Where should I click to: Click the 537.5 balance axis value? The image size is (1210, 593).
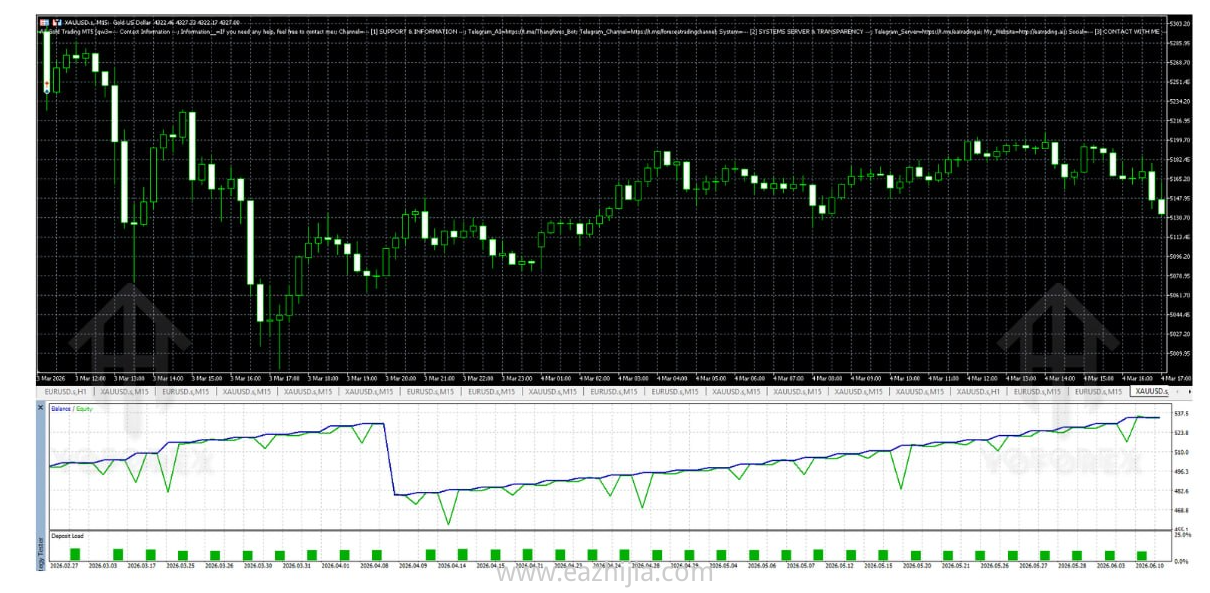[x=1182, y=413]
